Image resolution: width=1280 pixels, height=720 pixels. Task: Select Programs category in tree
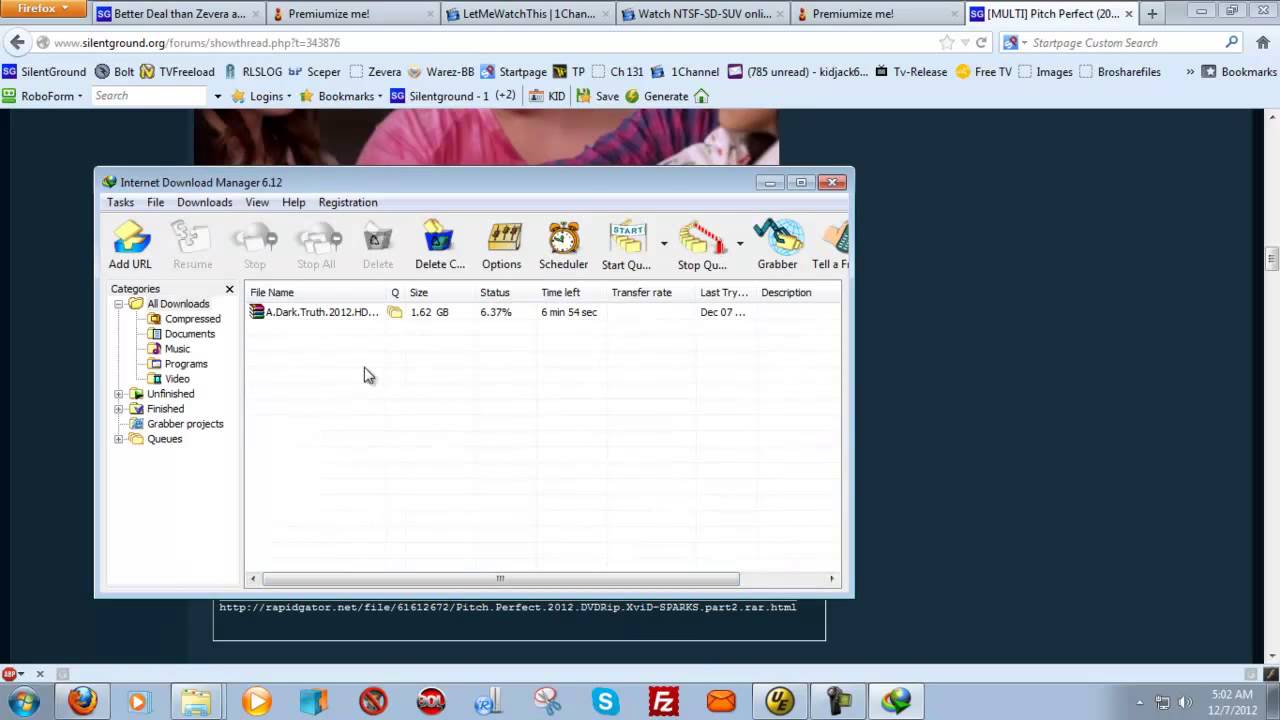[186, 364]
